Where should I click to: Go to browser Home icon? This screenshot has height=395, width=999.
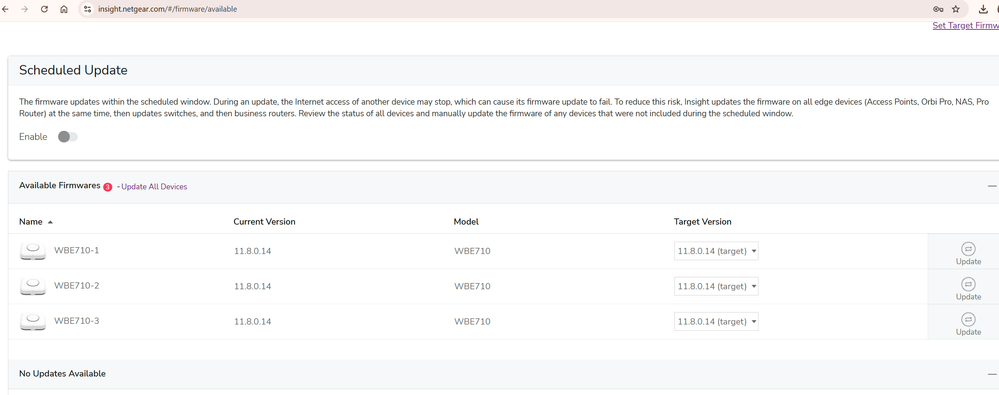64,10
